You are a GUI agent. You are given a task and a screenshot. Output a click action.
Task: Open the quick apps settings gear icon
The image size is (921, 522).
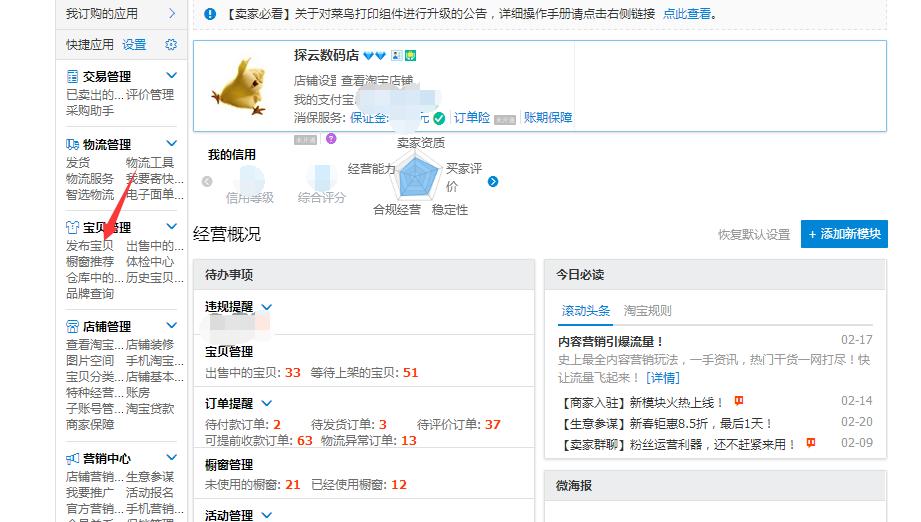click(x=171, y=45)
